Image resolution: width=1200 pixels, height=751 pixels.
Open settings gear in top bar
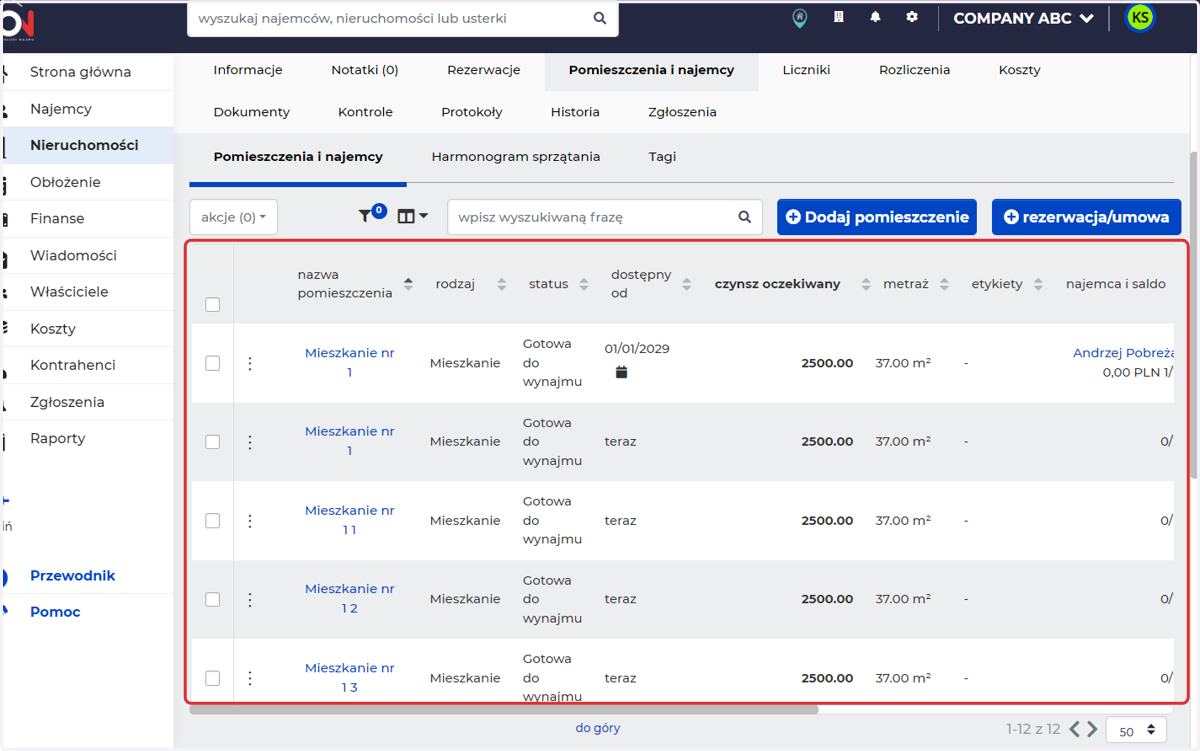click(912, 17)
